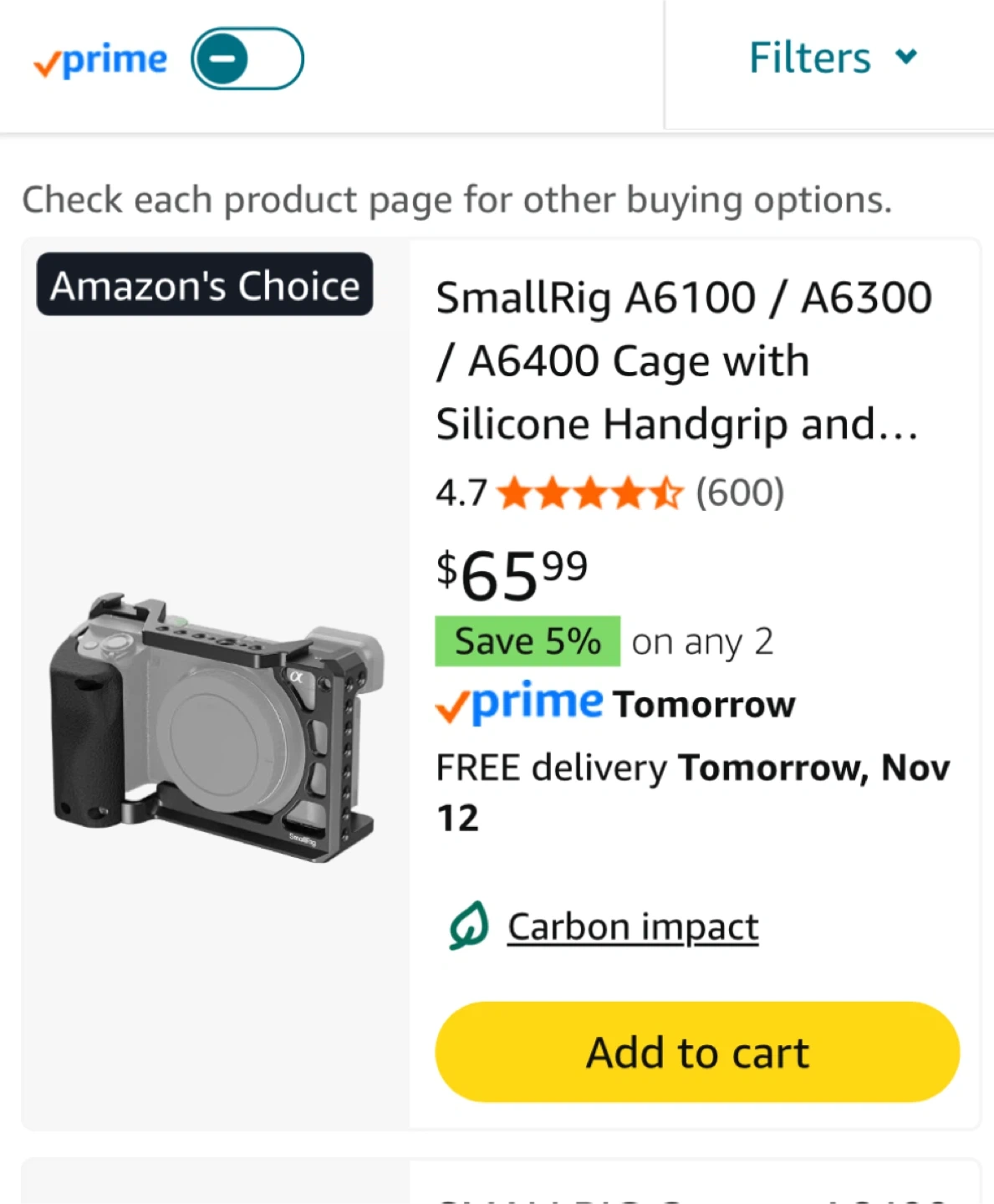994x1204 pixels.
Task: Click the green Save 5% badge
Action: click(527, 641)
